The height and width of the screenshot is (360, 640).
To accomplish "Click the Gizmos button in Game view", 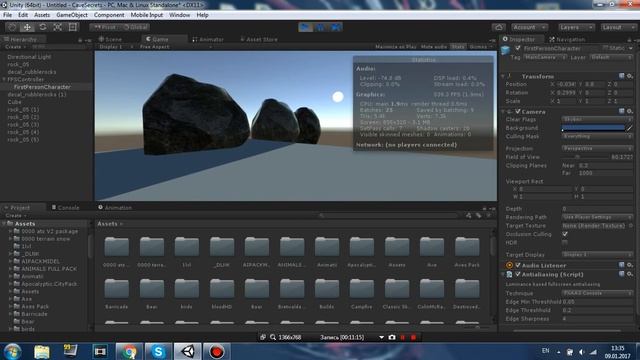I will point(480,47).
